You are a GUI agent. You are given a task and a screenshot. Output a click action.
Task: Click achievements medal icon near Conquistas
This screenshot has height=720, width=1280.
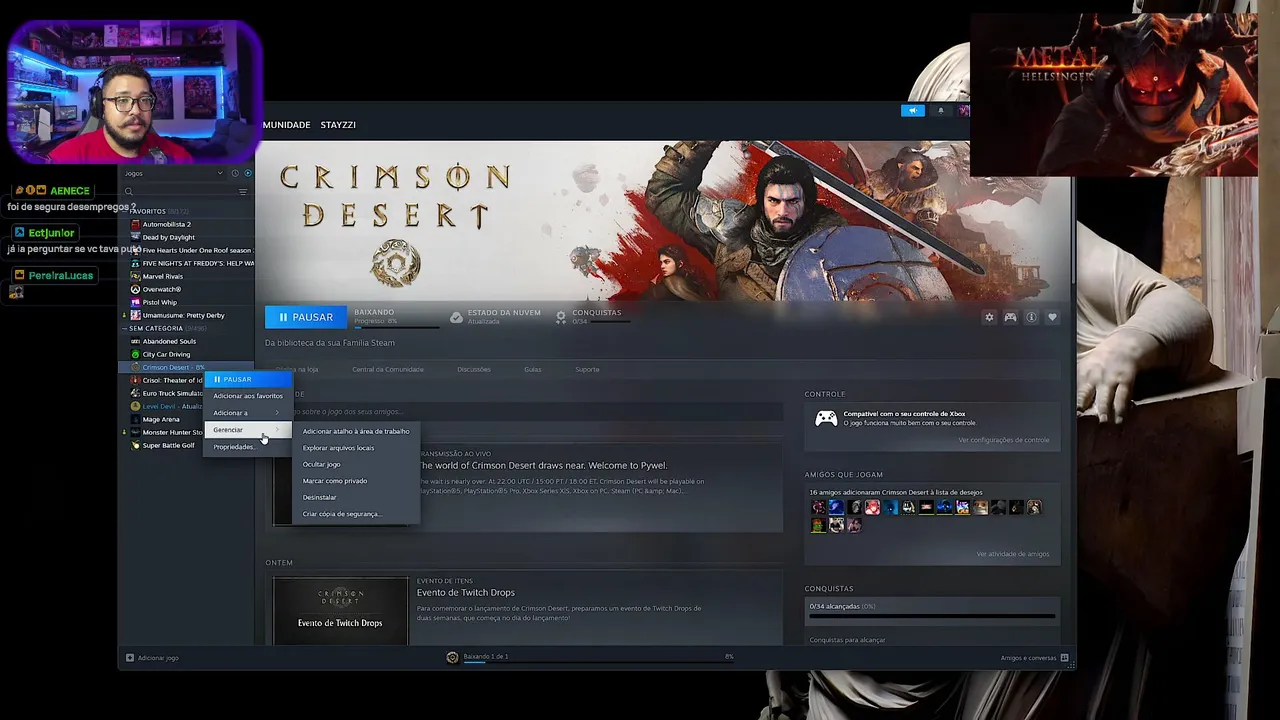561,317
